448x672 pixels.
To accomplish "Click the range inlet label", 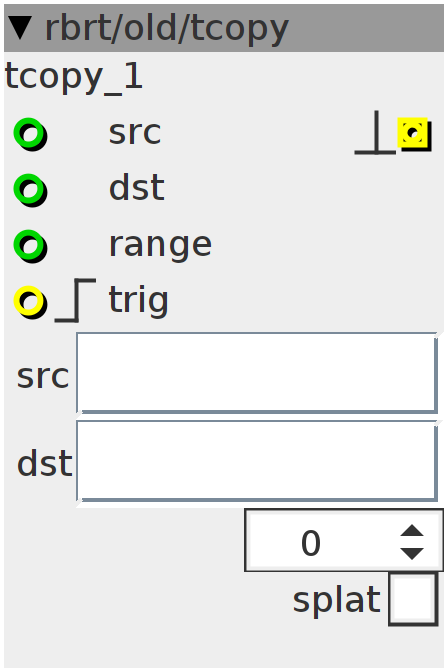I will pyautogui.click(x=160, y=245).
